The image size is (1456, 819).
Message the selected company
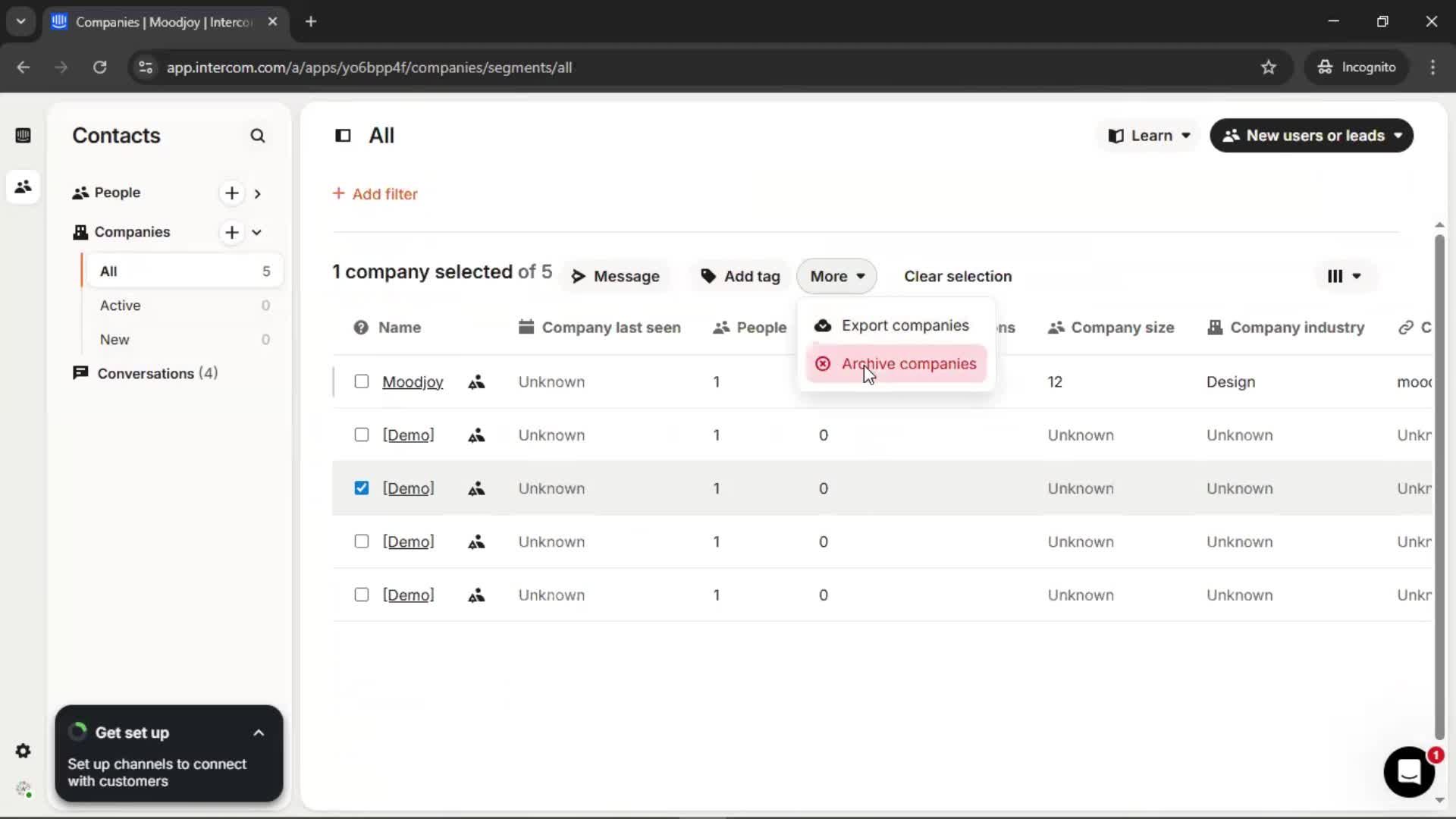coord(616,276)
